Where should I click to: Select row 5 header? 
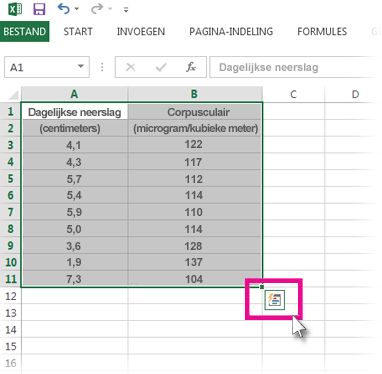[11, 178]
